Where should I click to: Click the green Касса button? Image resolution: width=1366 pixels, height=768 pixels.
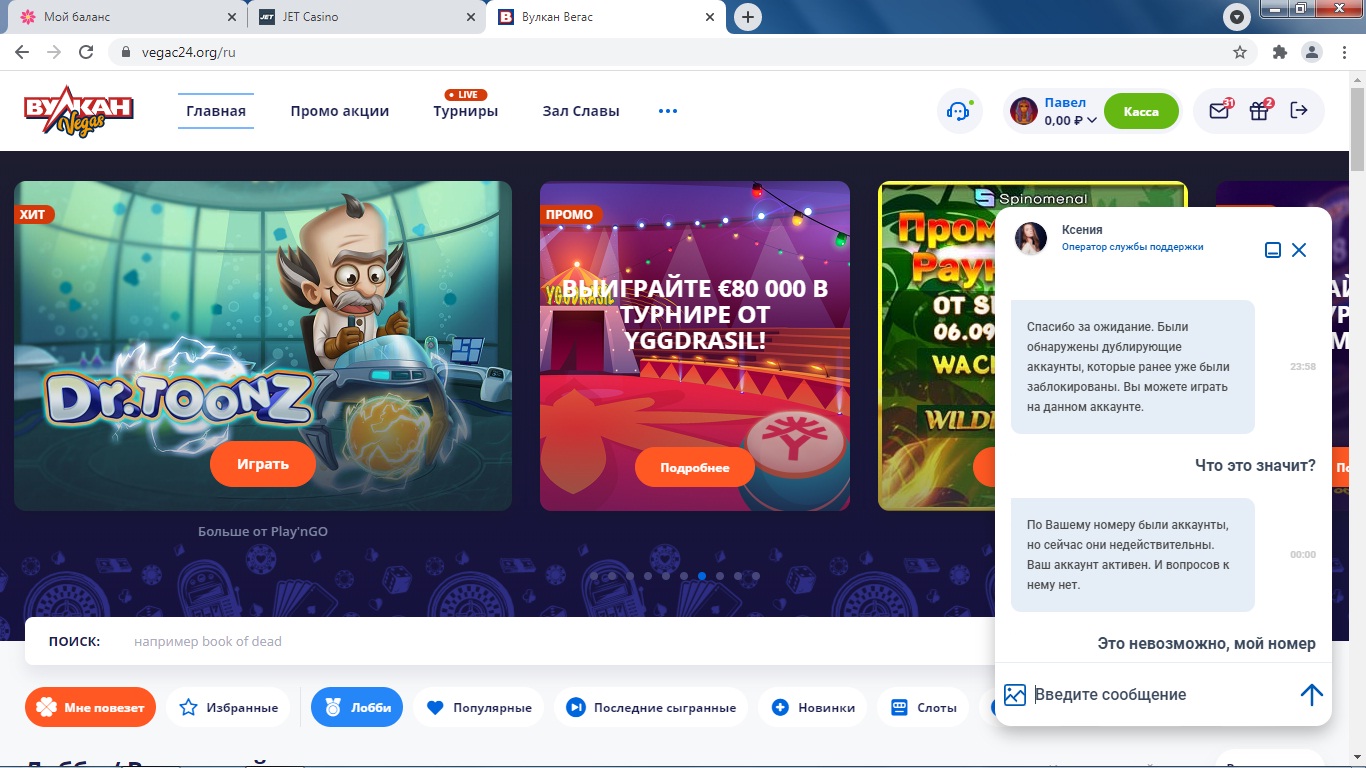point(1141,111)
